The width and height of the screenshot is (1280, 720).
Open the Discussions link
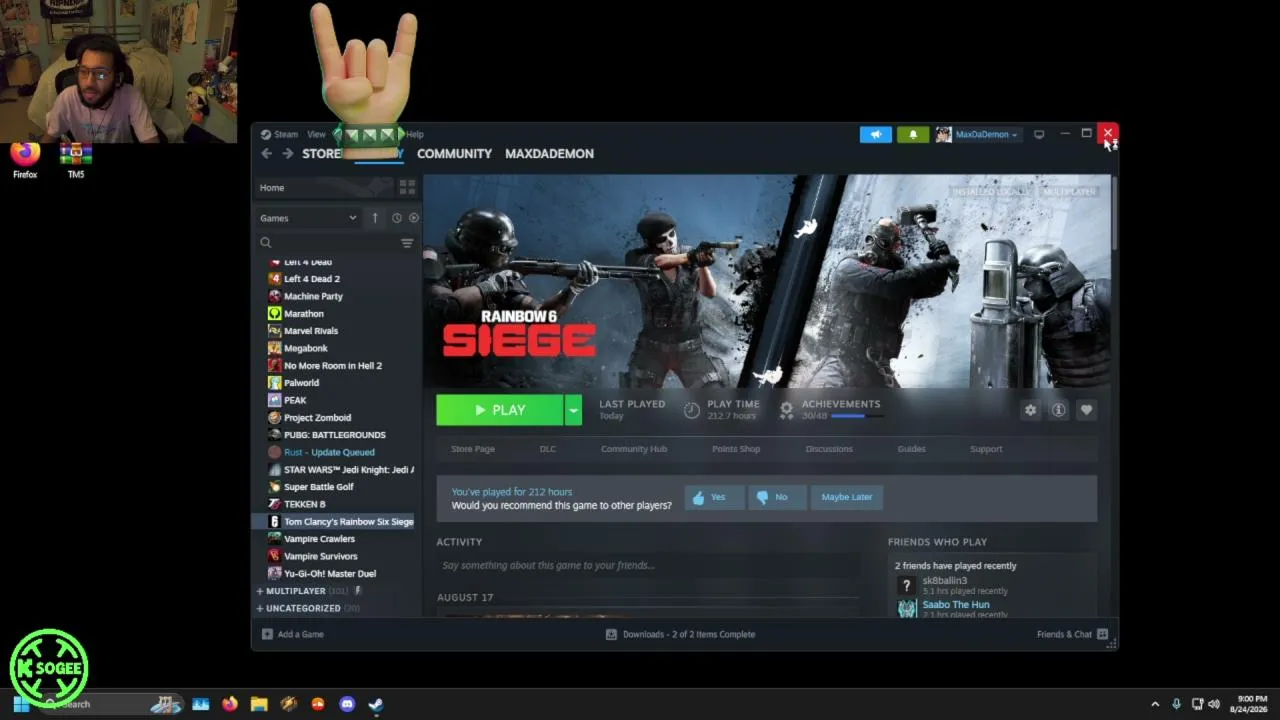tap(829, 449)
